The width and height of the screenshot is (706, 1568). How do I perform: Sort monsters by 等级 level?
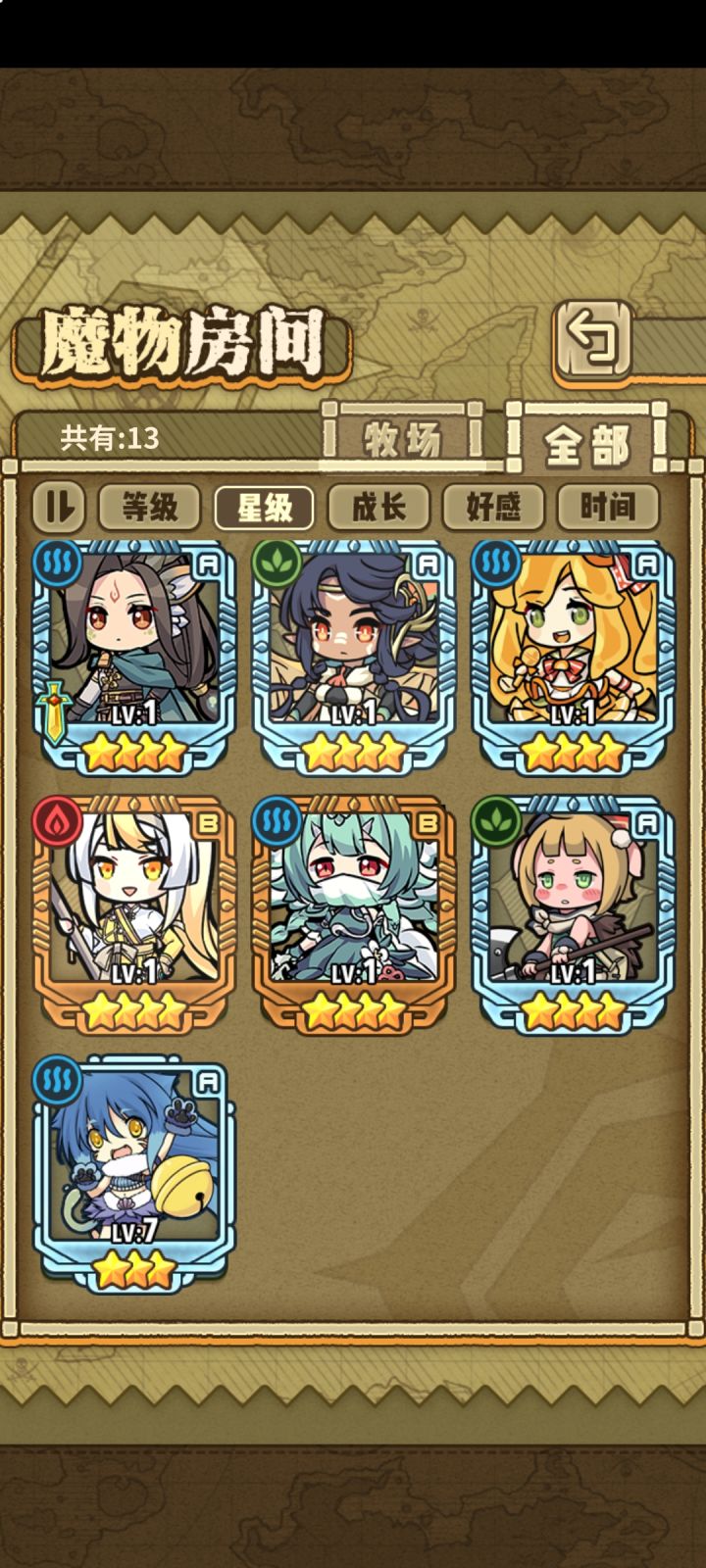point(149,507)
